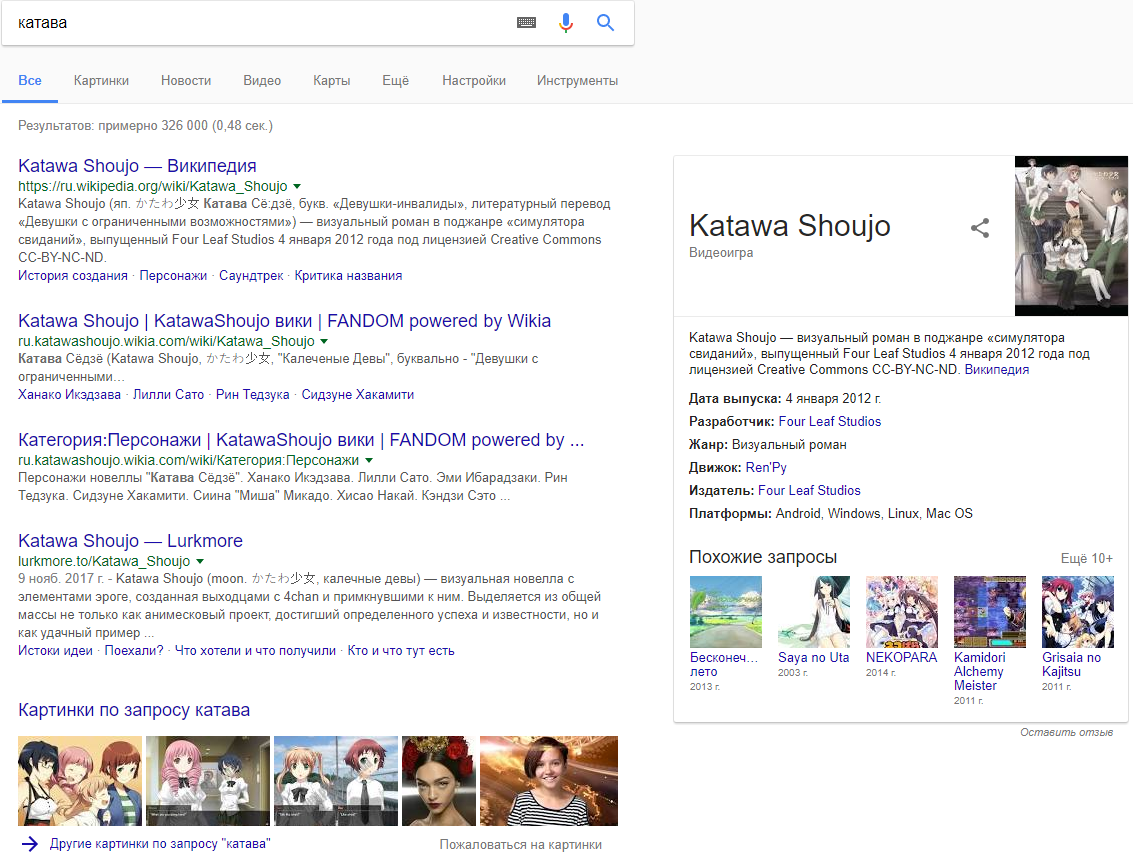Open image thumbnail of blonde and red-haired girls

(336, 780)
